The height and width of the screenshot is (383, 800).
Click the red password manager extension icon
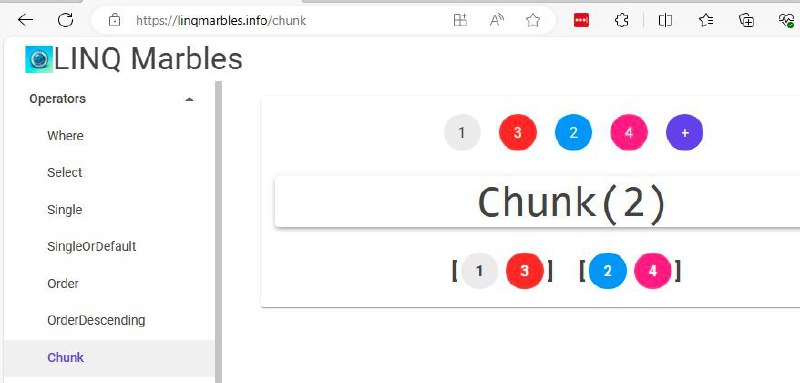(582, 20)
